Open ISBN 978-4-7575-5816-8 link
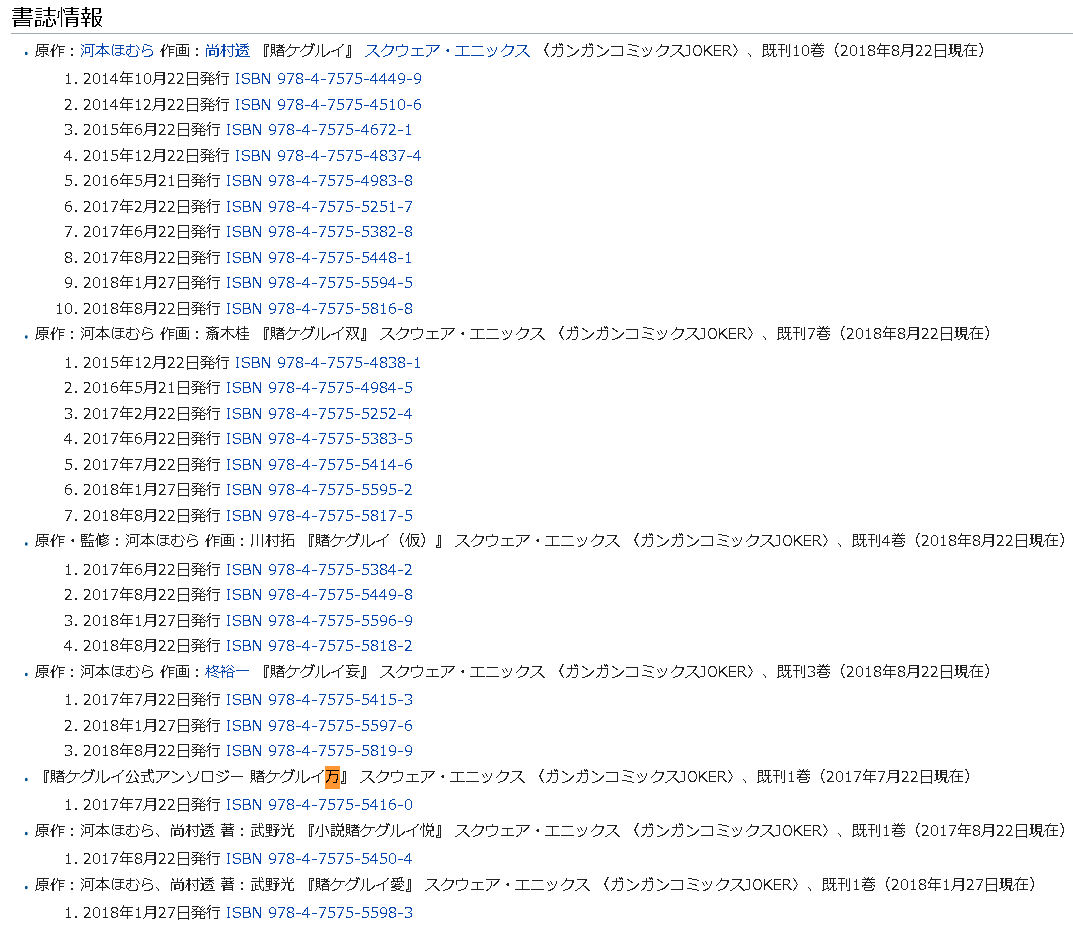 point(319,309)
